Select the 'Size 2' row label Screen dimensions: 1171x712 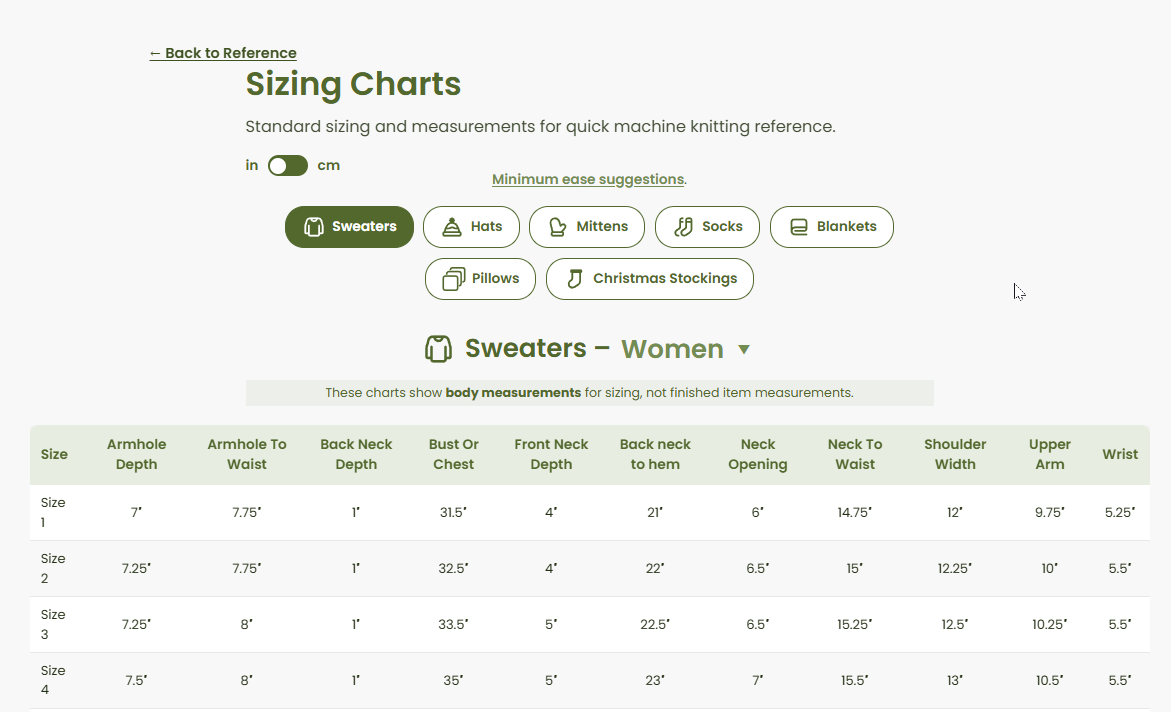click(x=52, y=569)
